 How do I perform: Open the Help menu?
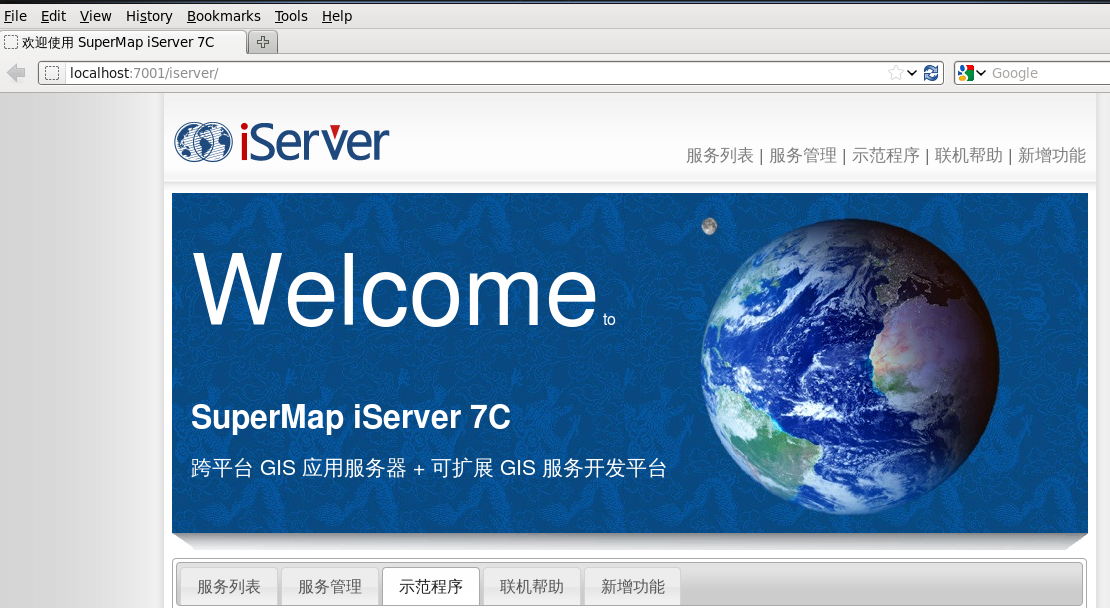[337, 16]
